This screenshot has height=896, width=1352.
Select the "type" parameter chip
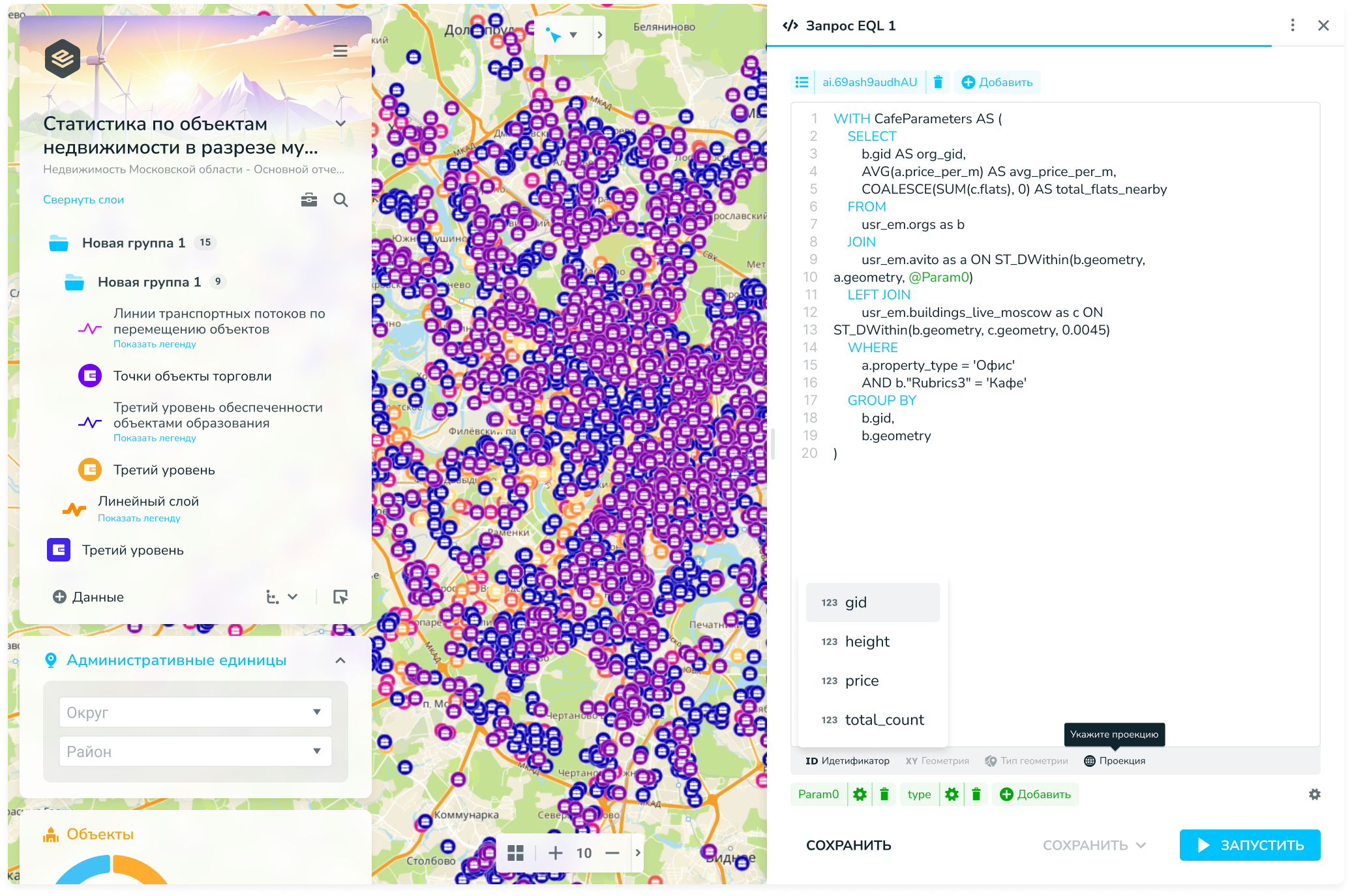pyautogui.click(x=919, y=794)
